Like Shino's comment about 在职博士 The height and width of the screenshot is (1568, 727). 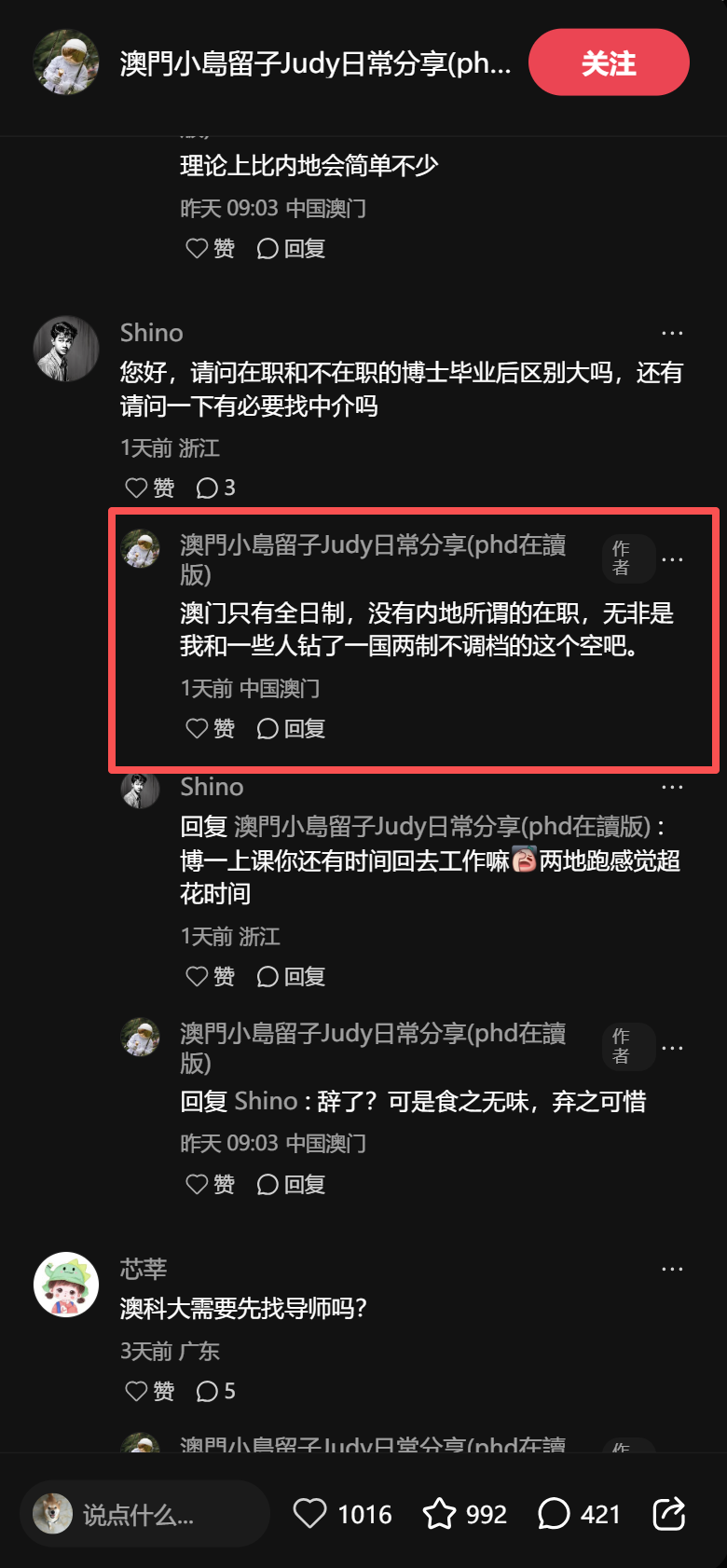click(149, 488)
